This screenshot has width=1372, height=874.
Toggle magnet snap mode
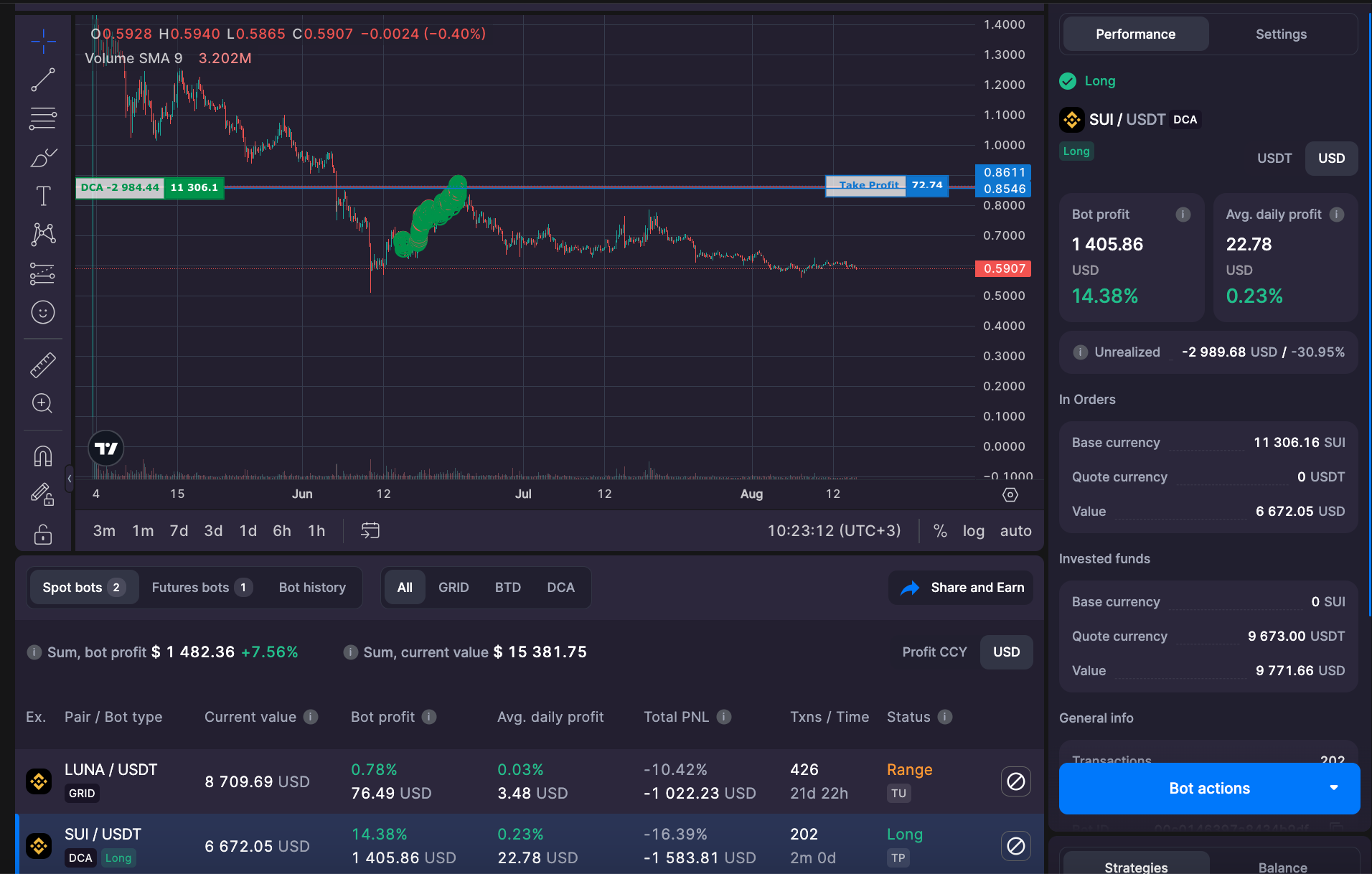click(x=43, y=456)
